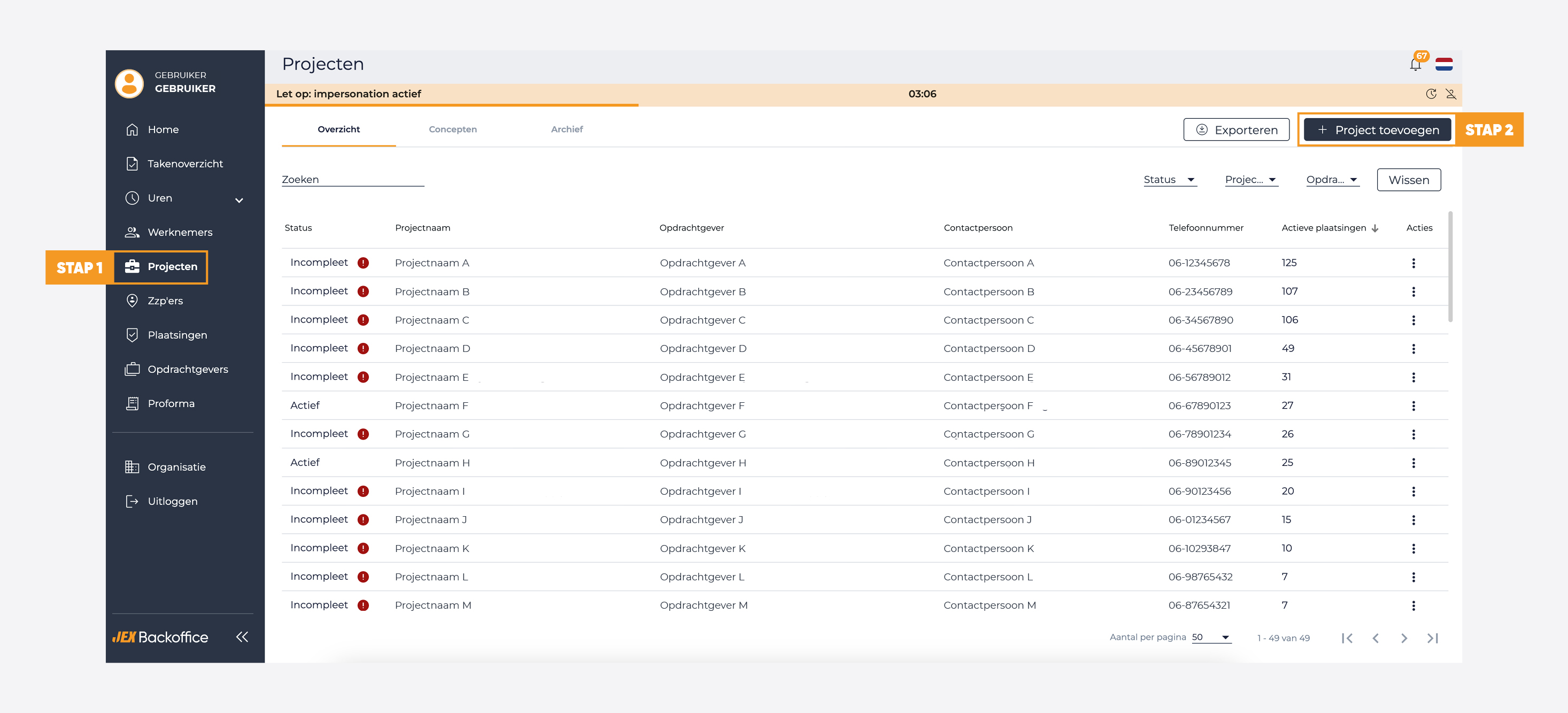Image resolution: width=1568 pixels, height=713 pixels.
Task: Sort by the Status column header
Action: 298,228
